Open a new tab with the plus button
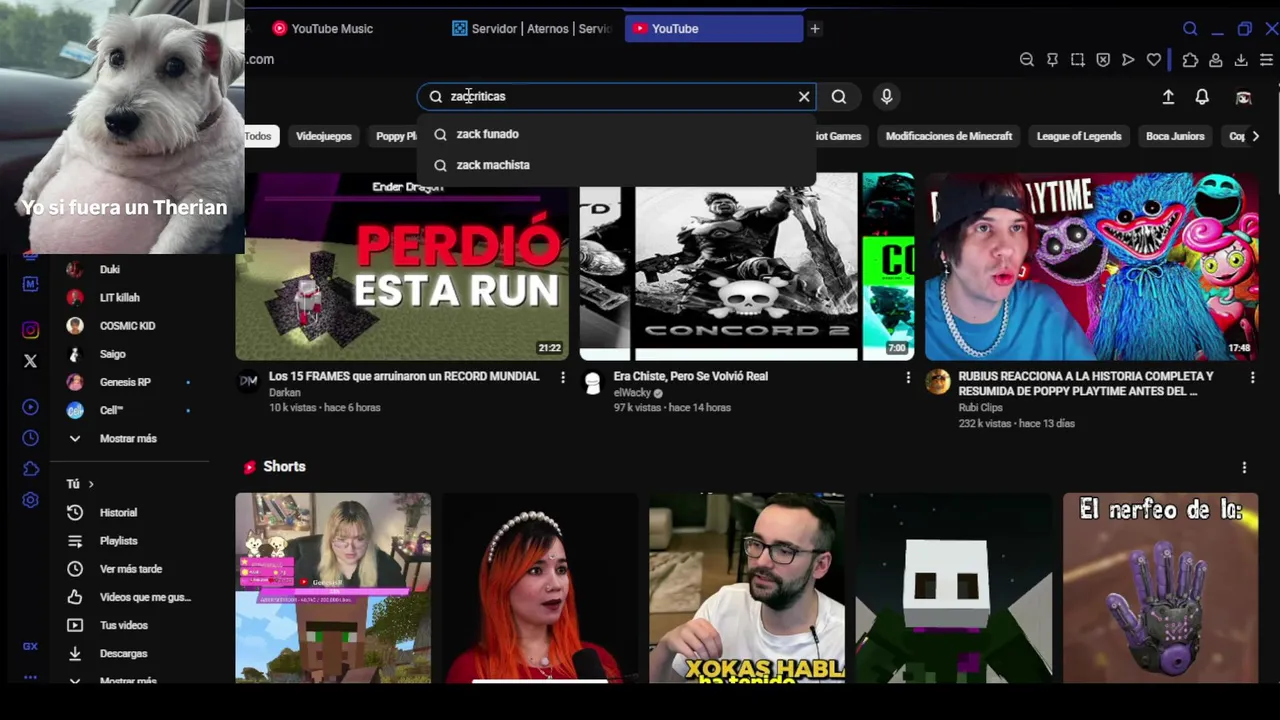Viewport: 1280px width, 720px height. tap(815, 29)
